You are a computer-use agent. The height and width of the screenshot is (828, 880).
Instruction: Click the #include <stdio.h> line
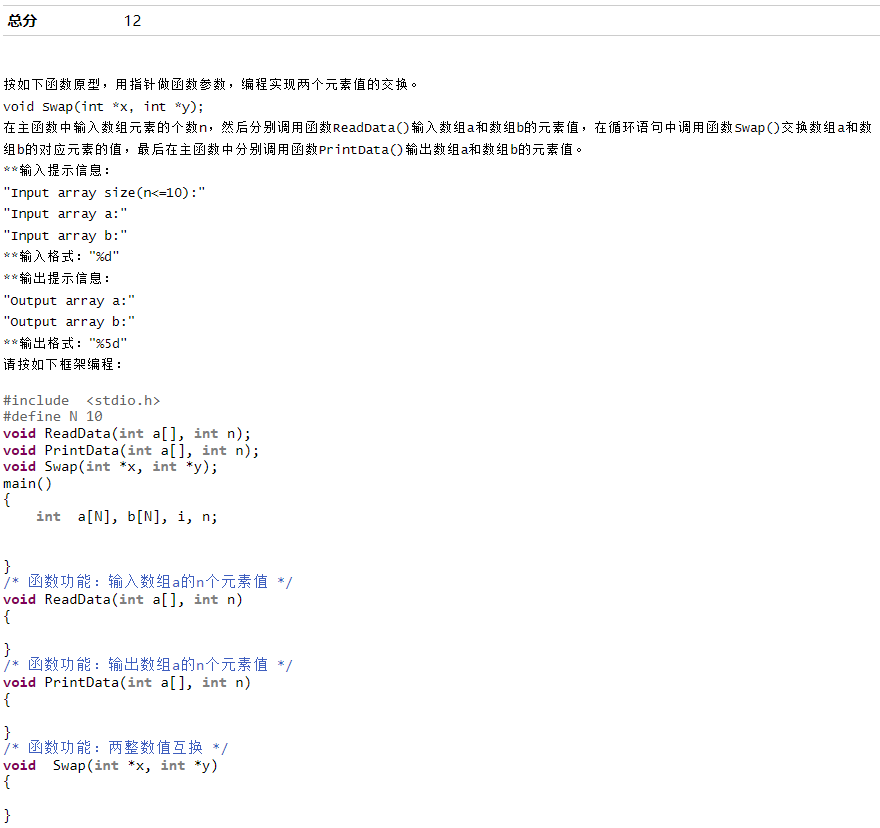tap(81, 400)
